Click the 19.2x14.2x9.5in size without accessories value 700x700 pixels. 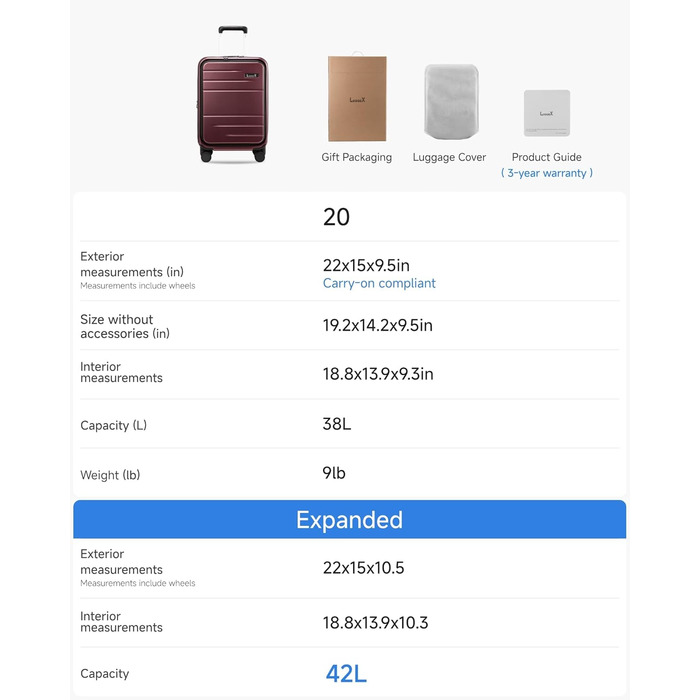[377, 325]
